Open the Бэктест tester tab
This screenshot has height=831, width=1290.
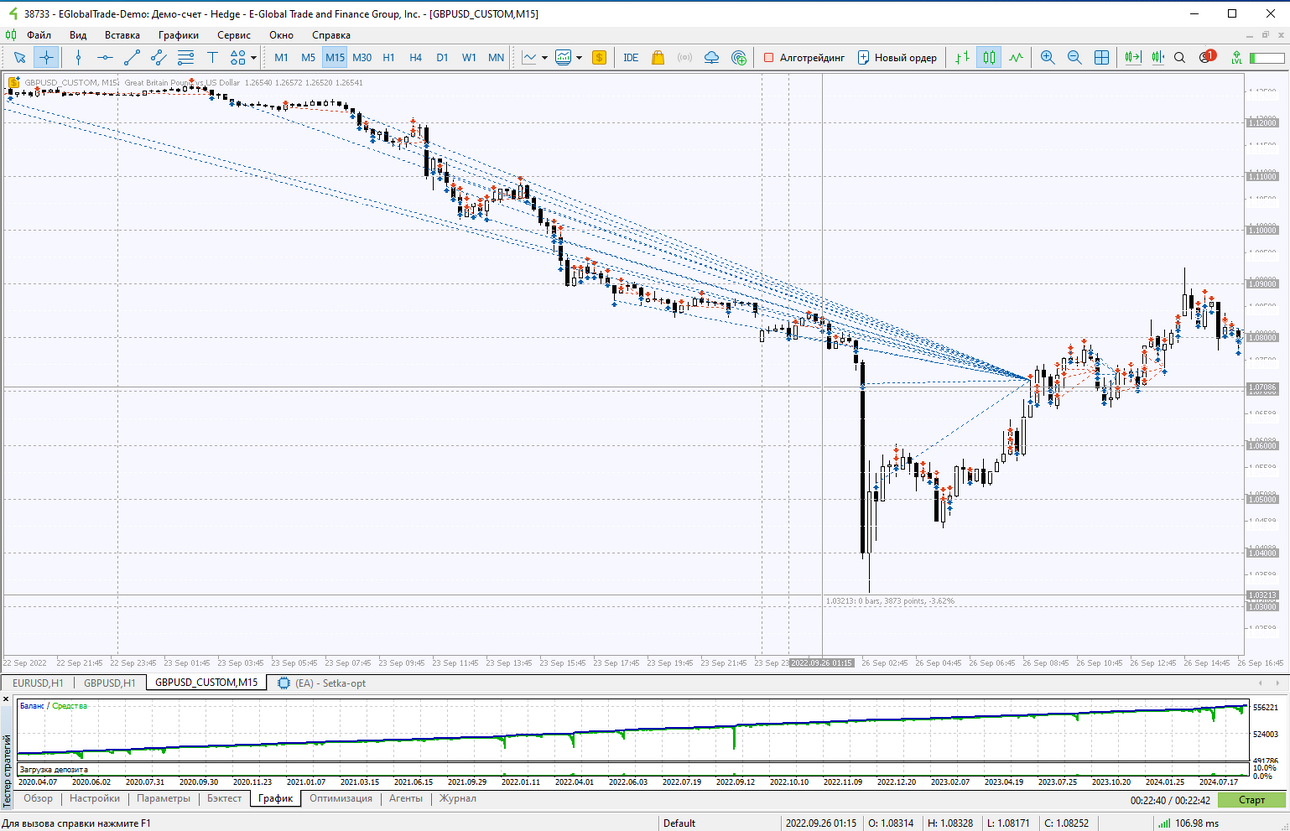[x=225, y=799]
